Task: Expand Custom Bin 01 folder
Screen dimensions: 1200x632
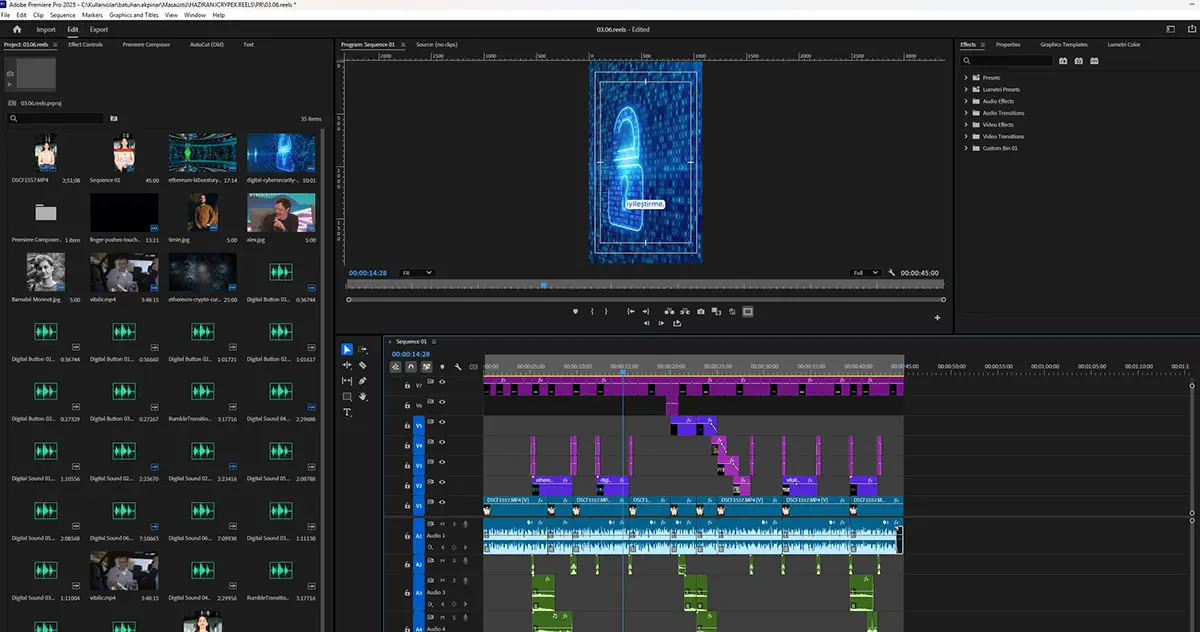Action: point(966,148)
